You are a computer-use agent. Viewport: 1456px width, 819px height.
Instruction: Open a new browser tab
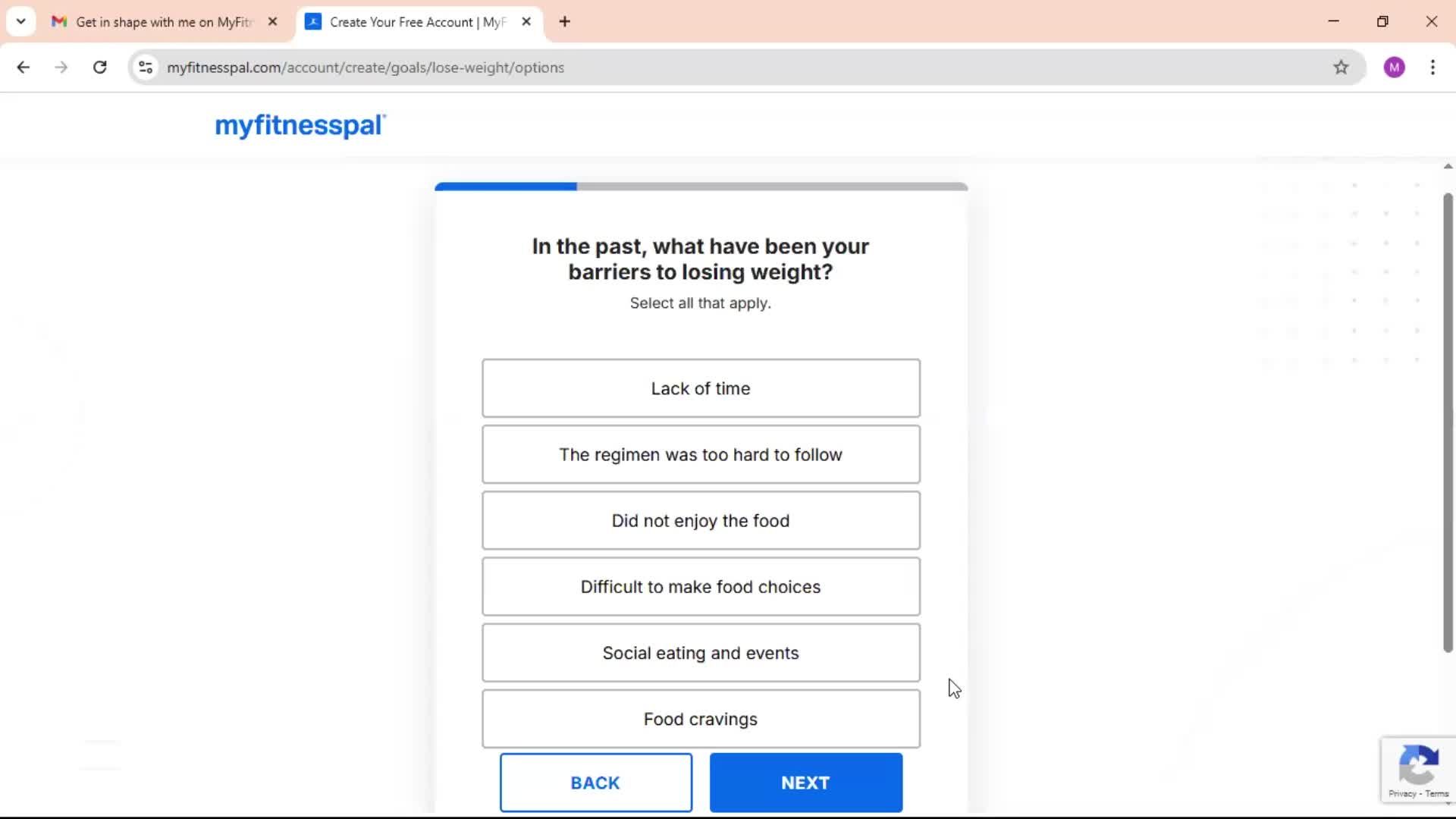pyautogui.click(x=564, y=22)
